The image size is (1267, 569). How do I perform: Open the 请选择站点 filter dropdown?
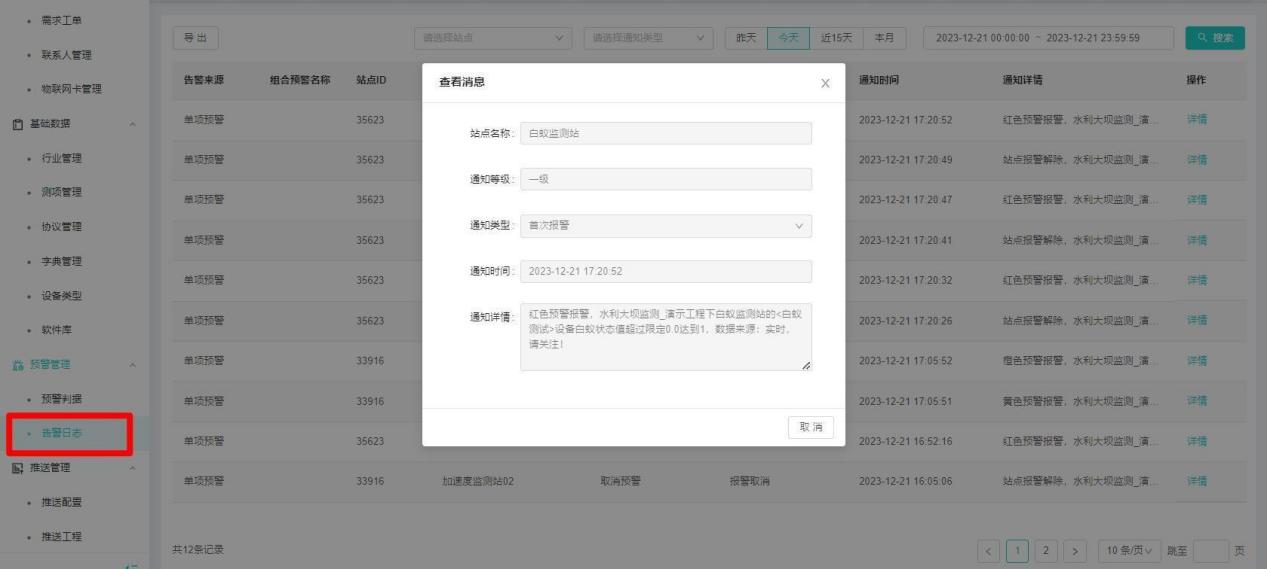[x=492, y=39]
